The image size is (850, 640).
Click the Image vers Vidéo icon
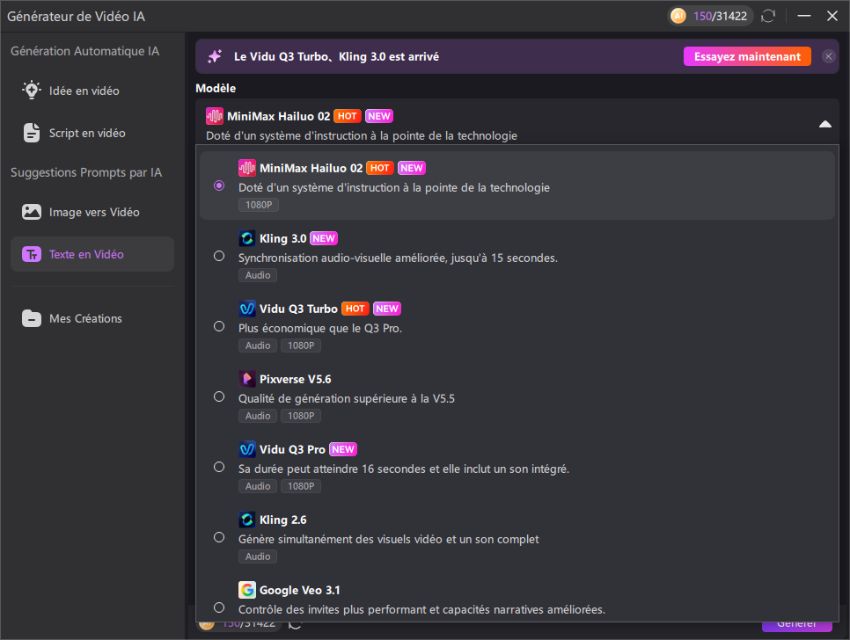[x=34, y=211]
